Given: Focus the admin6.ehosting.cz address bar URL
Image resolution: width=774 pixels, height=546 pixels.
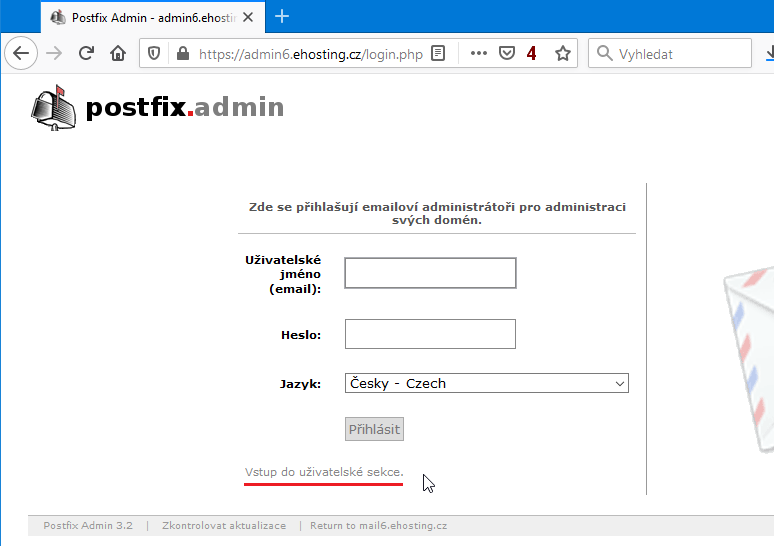Looking at the screenshot, I should click(x=311, y=54).
